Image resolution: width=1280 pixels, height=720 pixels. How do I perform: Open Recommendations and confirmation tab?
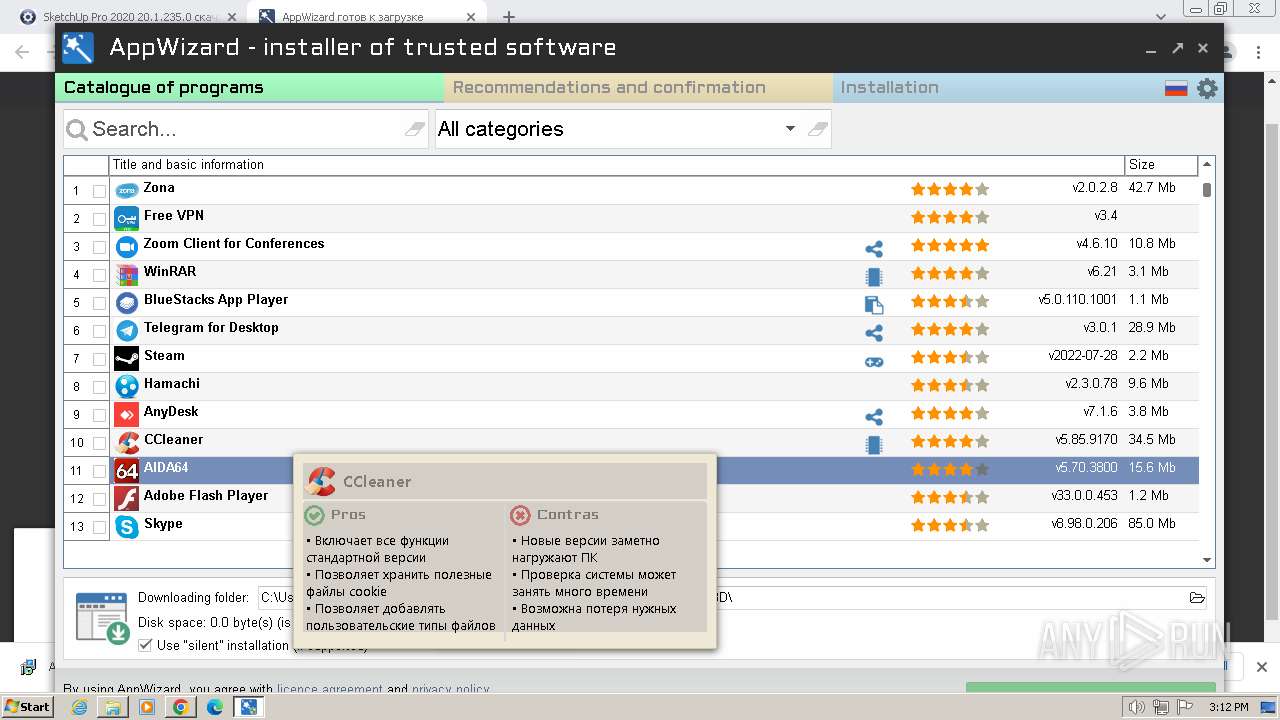[x=638, y=88]
